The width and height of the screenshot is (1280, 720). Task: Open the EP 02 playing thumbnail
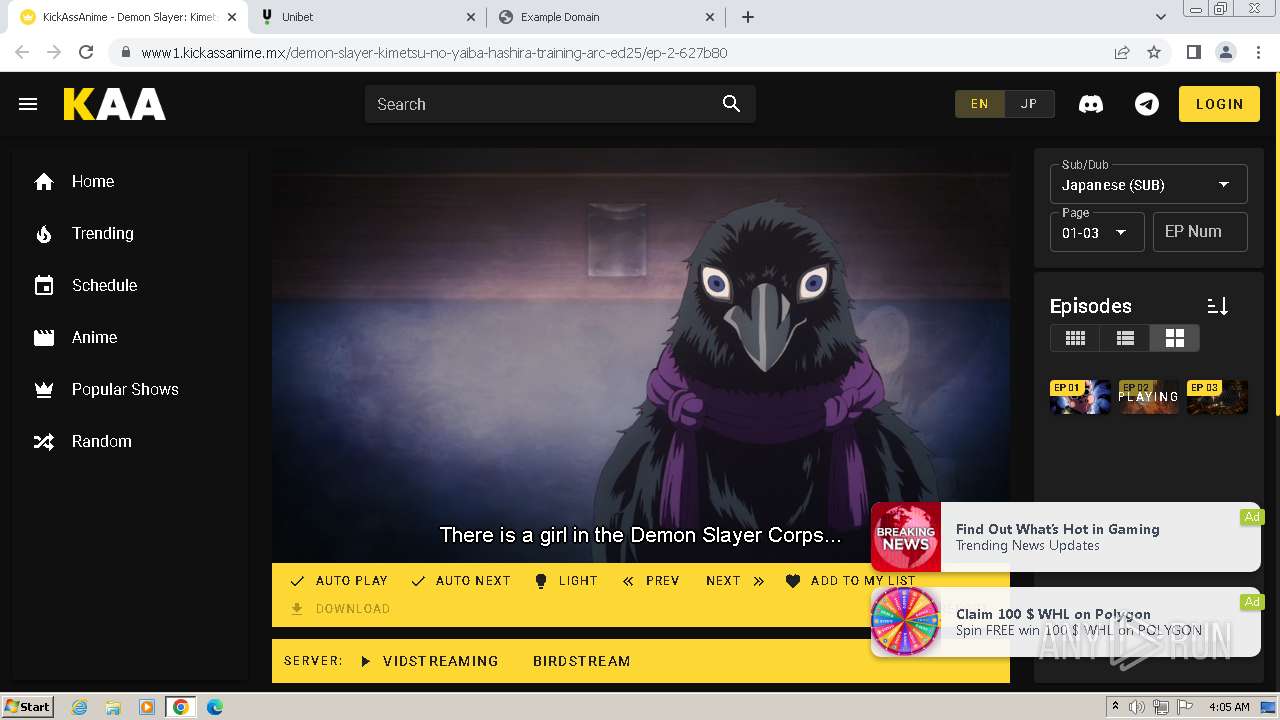click(x=1149, y=397)
